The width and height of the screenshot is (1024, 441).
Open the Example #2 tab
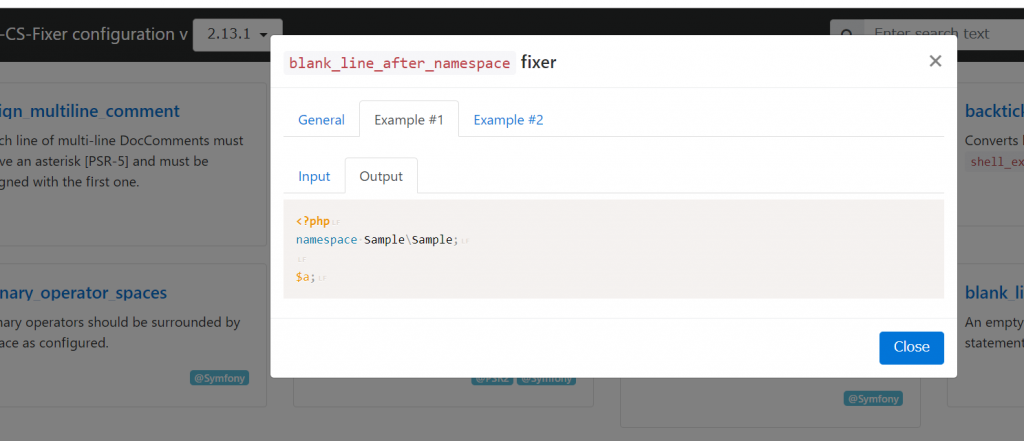tap(508, 120)
